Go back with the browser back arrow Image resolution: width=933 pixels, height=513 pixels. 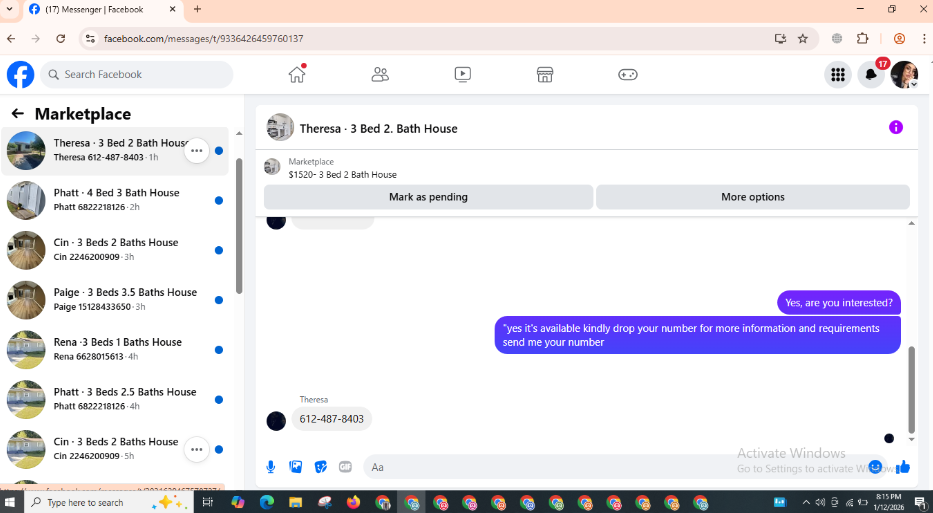[x=11, y=39]
